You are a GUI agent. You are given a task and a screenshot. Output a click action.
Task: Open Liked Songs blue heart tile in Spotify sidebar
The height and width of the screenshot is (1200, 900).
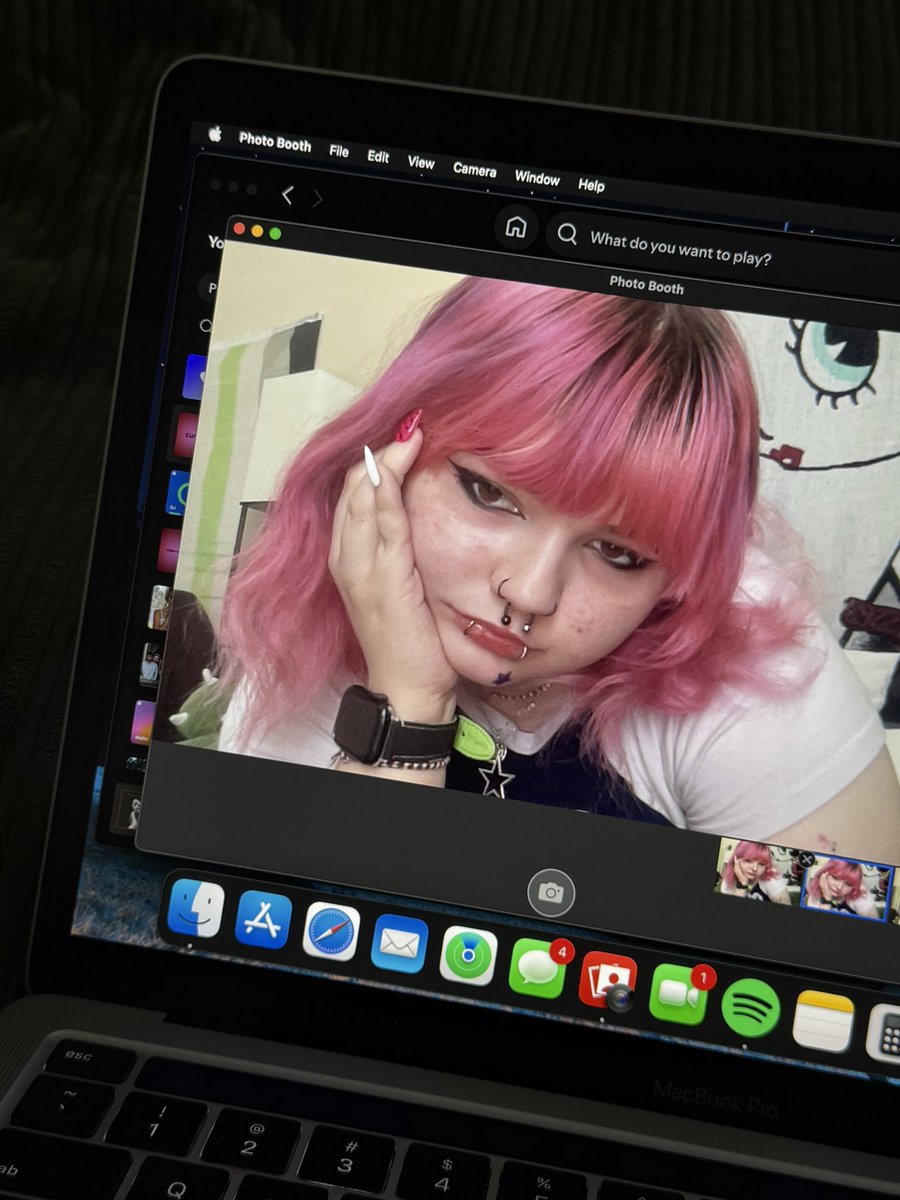(194, 377)
